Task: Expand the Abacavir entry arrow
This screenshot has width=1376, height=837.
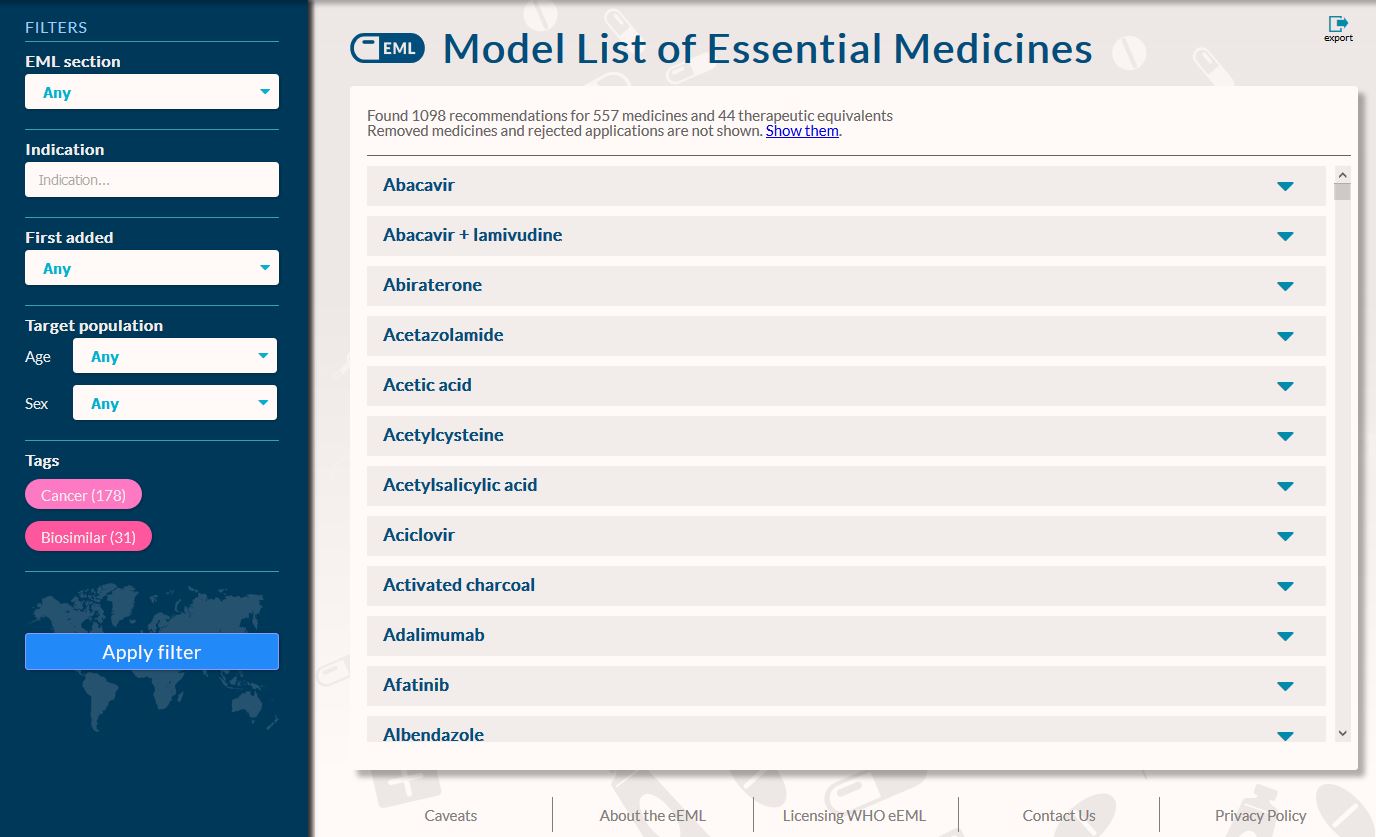Action: (1285, 186)
